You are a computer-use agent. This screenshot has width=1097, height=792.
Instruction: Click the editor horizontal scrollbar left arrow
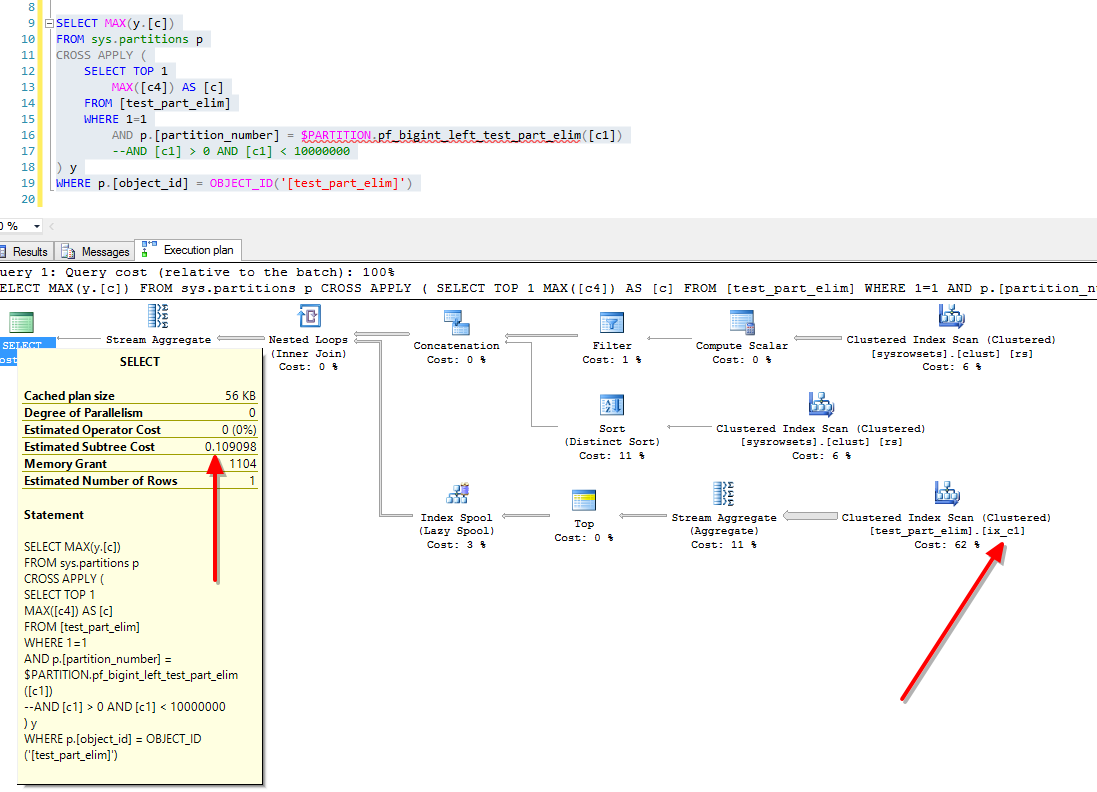click(52, 226)
